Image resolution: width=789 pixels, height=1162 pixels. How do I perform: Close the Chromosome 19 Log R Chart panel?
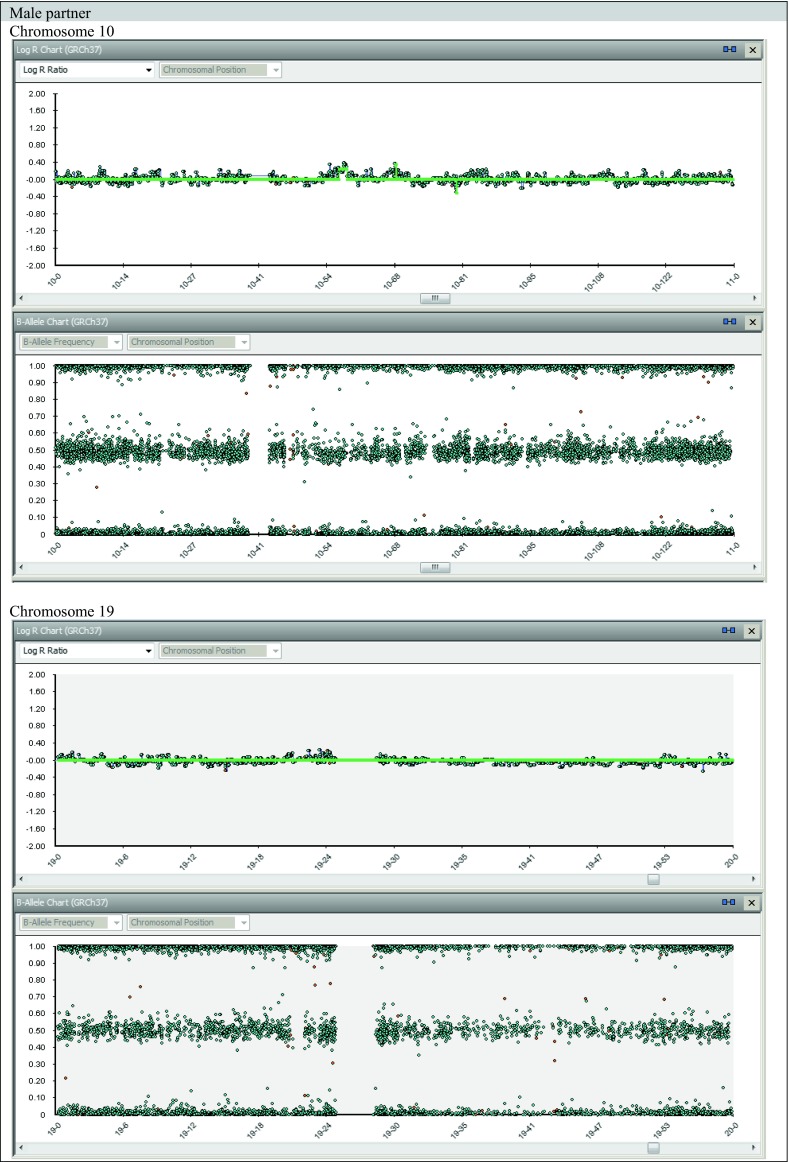point(753,631)
